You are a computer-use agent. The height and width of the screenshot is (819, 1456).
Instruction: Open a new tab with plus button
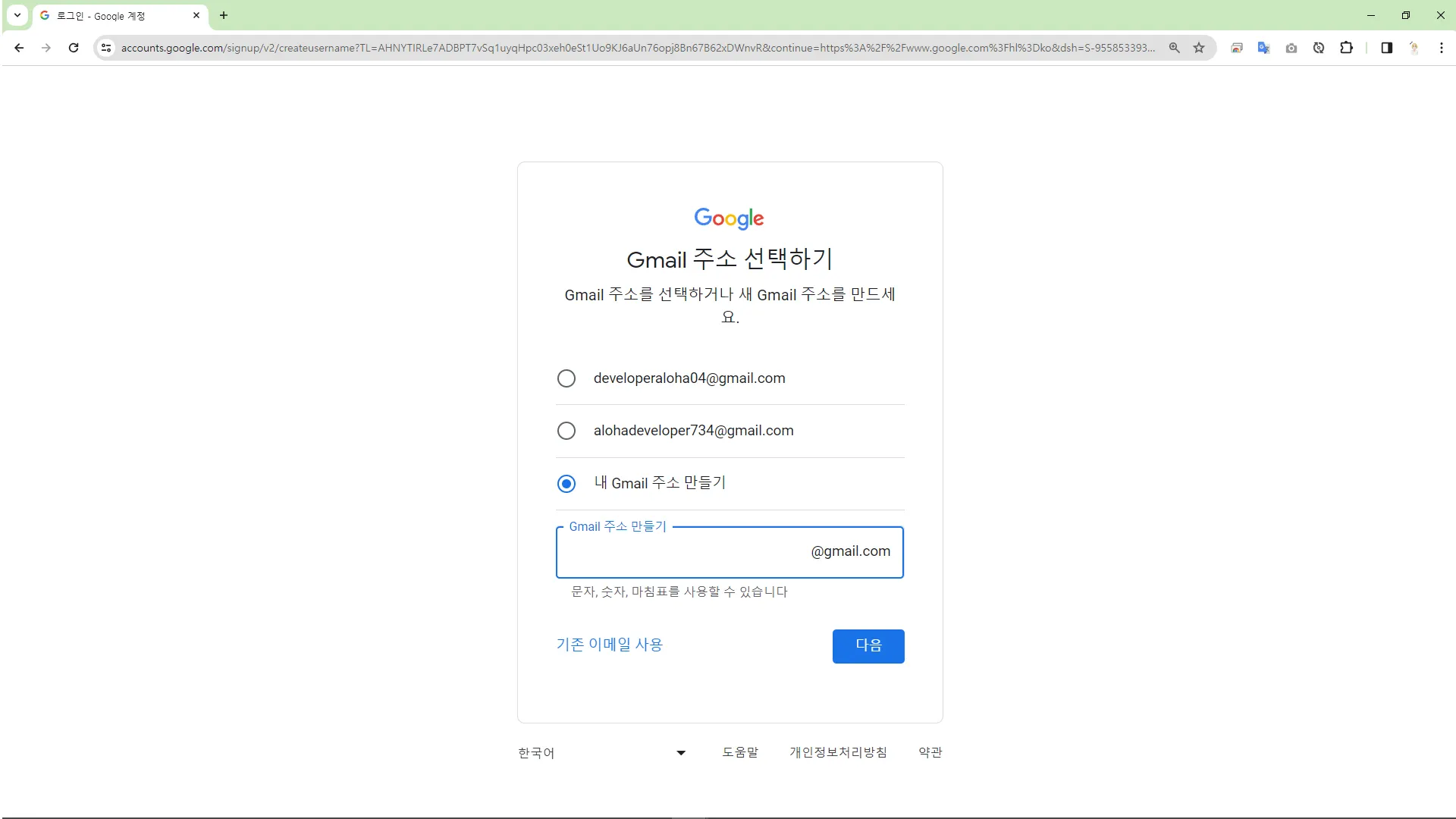tap(224, 15)
